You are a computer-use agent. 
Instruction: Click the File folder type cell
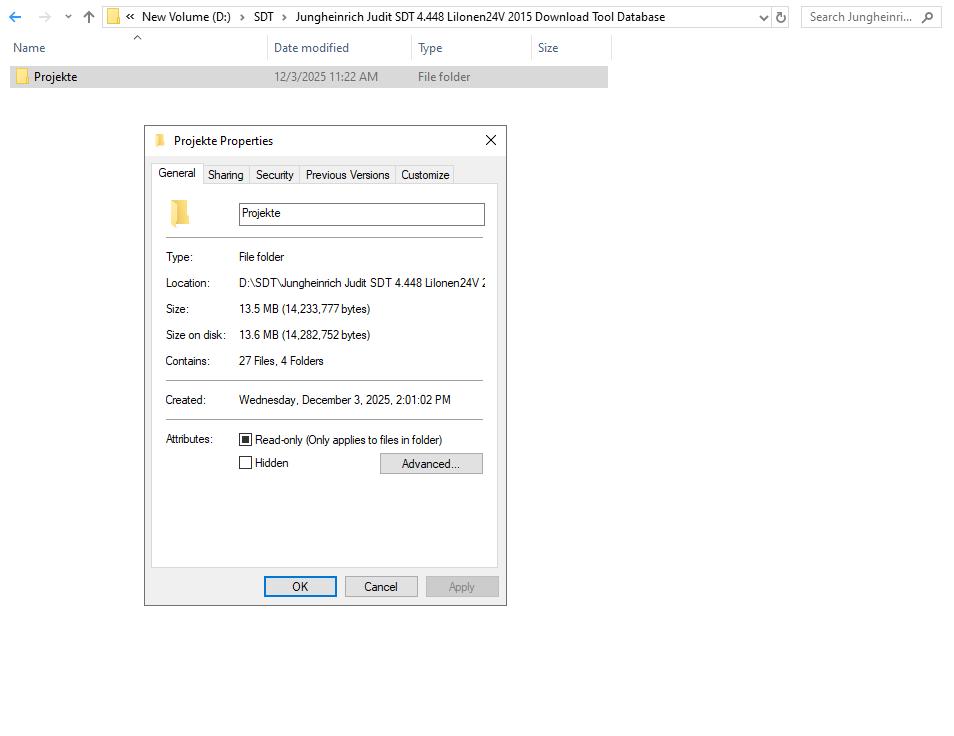coord(444,77)
